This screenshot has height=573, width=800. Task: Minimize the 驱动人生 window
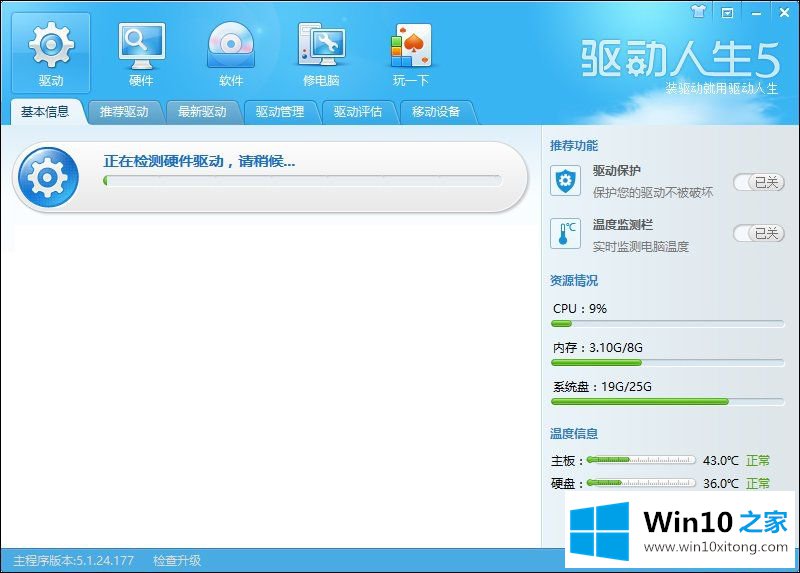[756, 13]
